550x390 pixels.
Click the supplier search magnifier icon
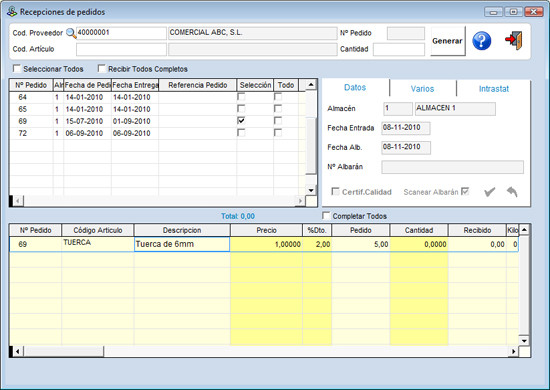point(71,33)
